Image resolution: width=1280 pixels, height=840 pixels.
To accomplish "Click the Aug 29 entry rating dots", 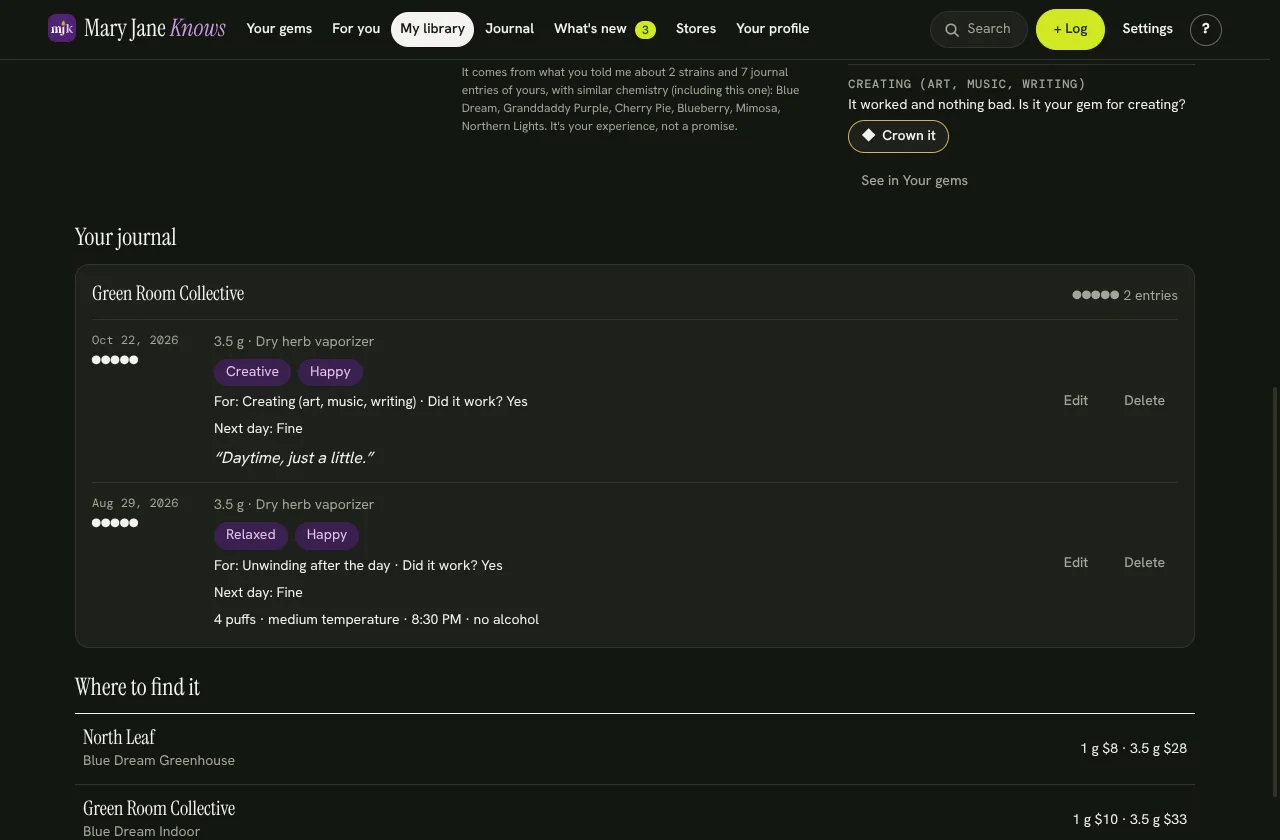I will tap(115, 523).
